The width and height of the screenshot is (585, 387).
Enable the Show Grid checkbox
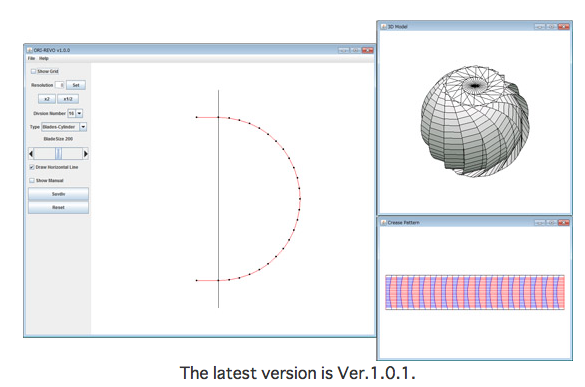33,71
